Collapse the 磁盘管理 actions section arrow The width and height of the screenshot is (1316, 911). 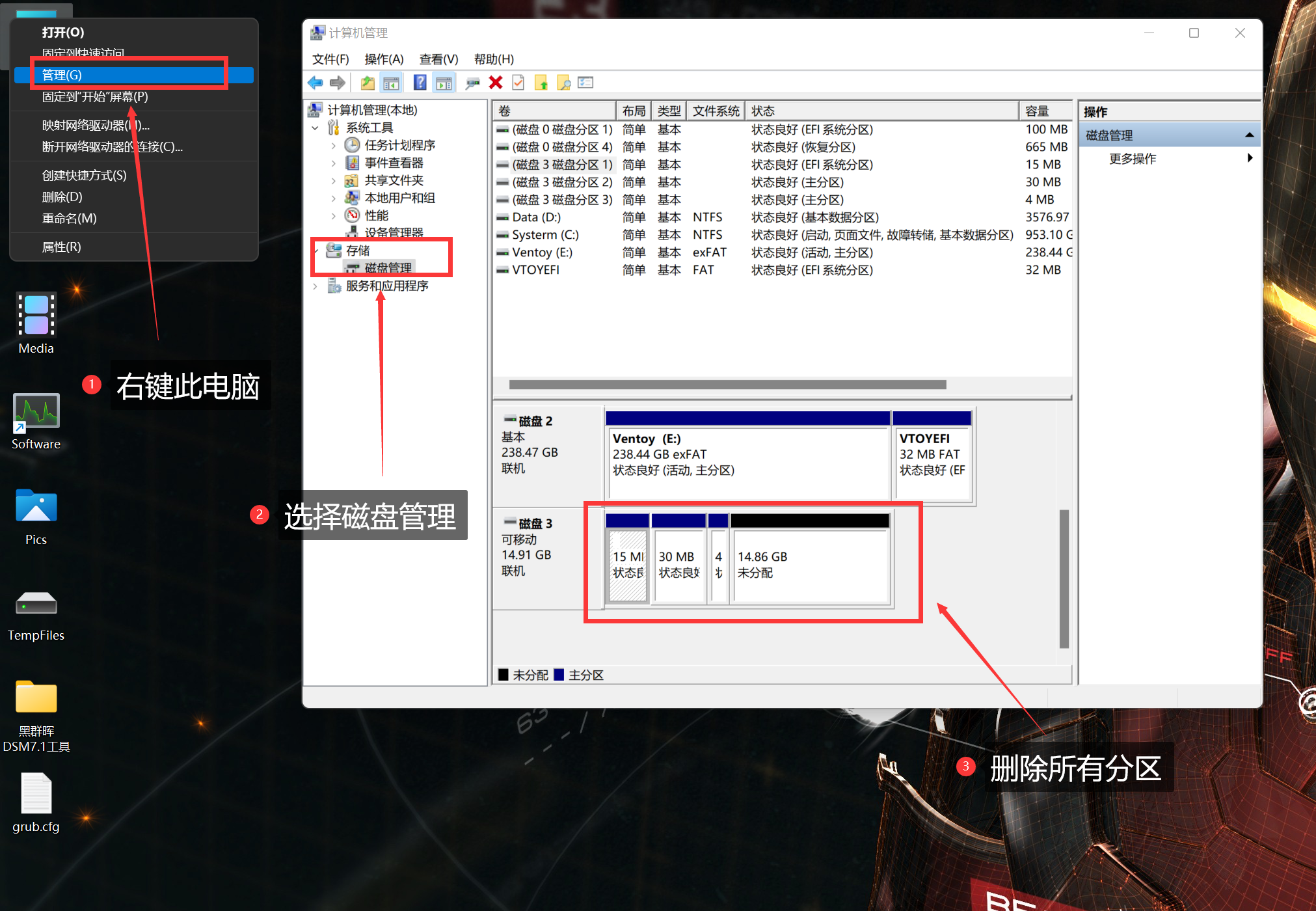(x=1249, y=135)
